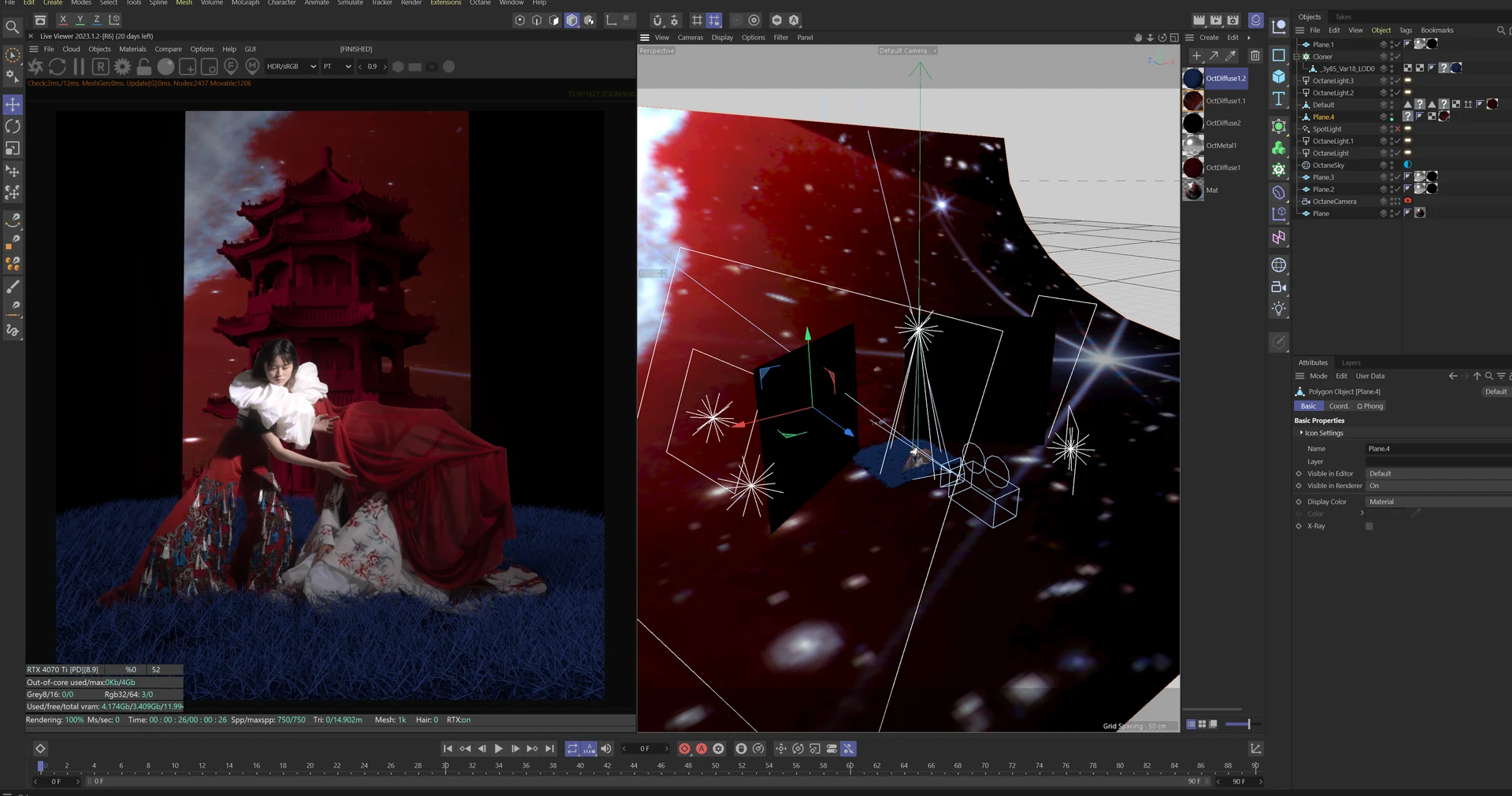
Task: Play the animation forward
Action: pos(498,749)
